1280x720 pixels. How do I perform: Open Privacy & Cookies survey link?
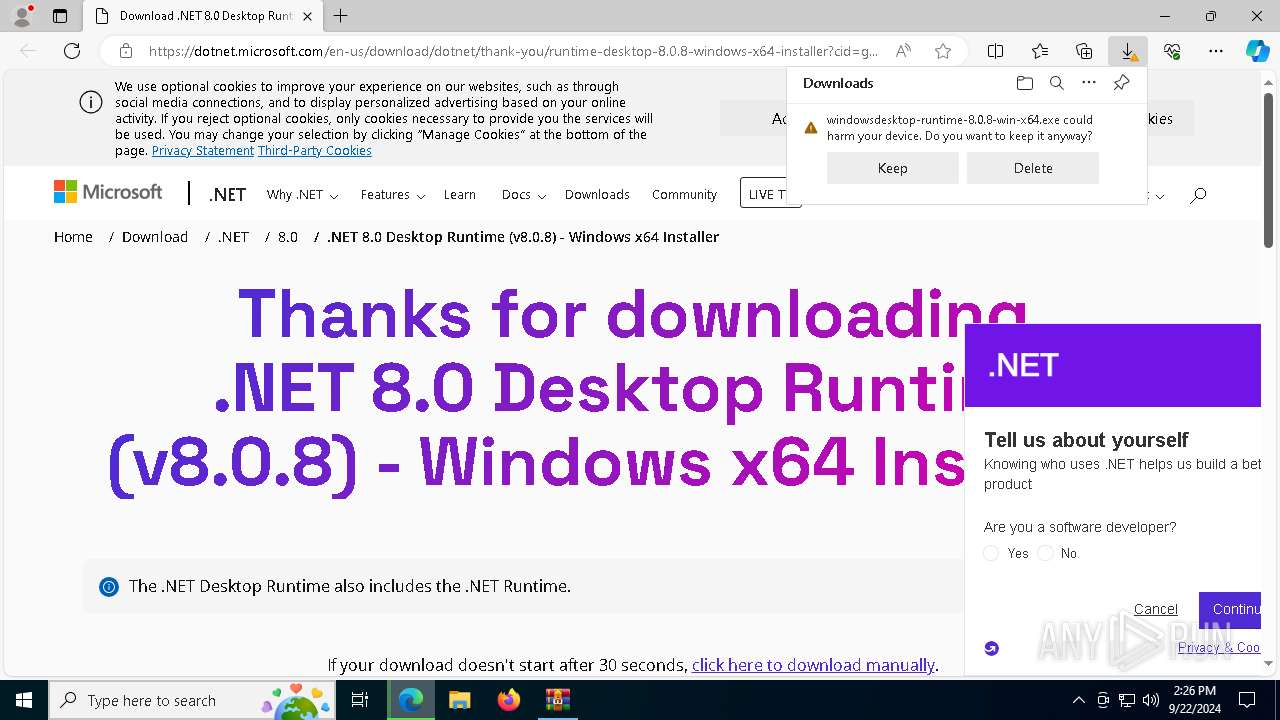click(1219, 647)
